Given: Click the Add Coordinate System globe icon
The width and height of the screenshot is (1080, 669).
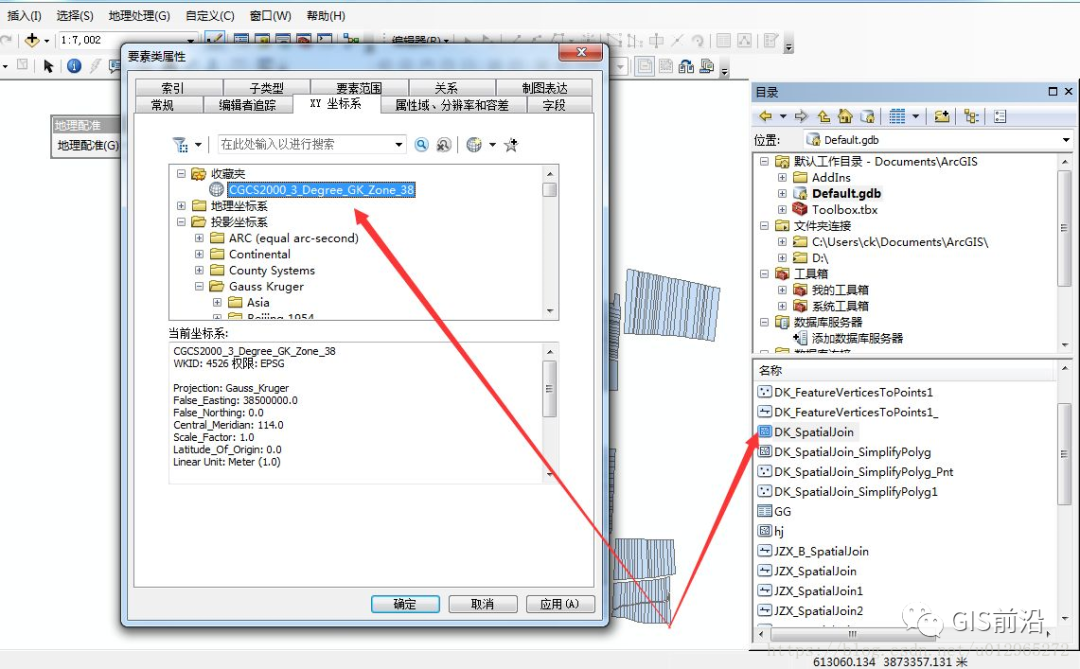Looking at the screenshot, I should pyautogui.click(x=474, y=145).
